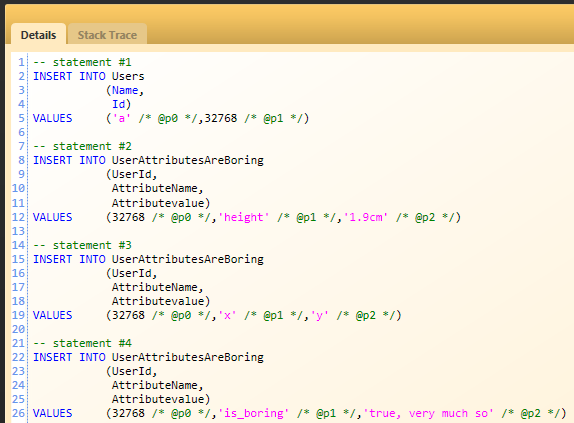The image size is (574, 423).
Task: Click the '1.9cm' string value
Action: pyautogui.click(x=366, y=217)
